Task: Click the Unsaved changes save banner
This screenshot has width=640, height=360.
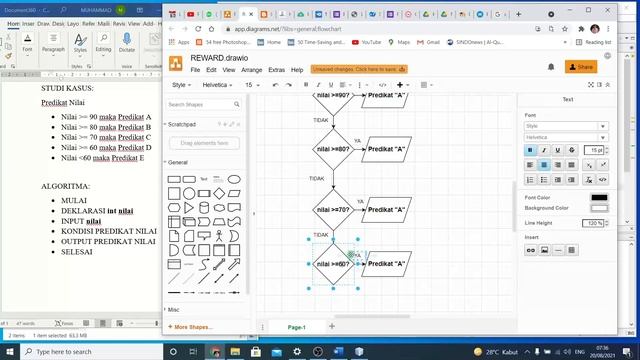Action: [x=359, y=69]
